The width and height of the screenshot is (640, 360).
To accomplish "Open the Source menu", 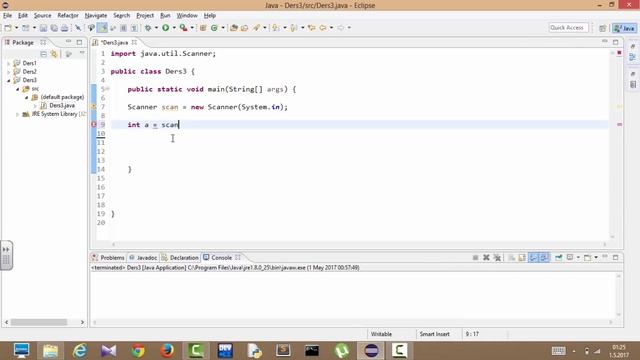I will [x=42, y=16].
